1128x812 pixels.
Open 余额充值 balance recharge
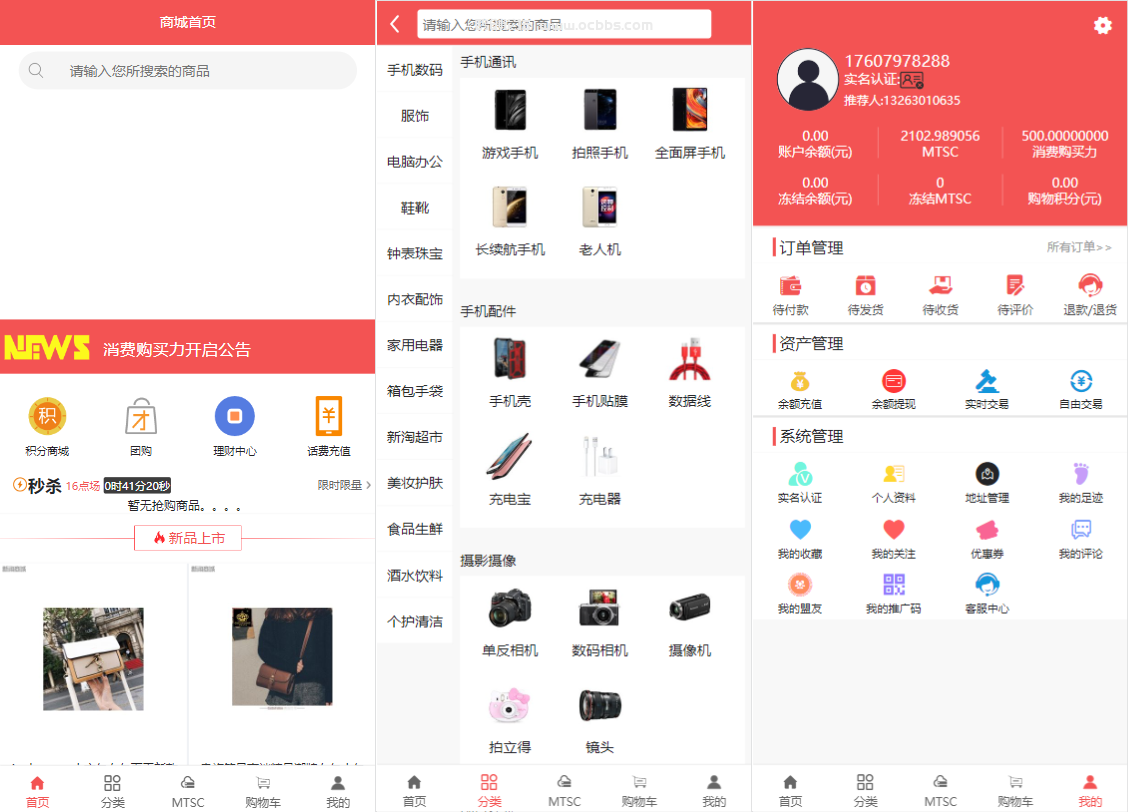800,391
